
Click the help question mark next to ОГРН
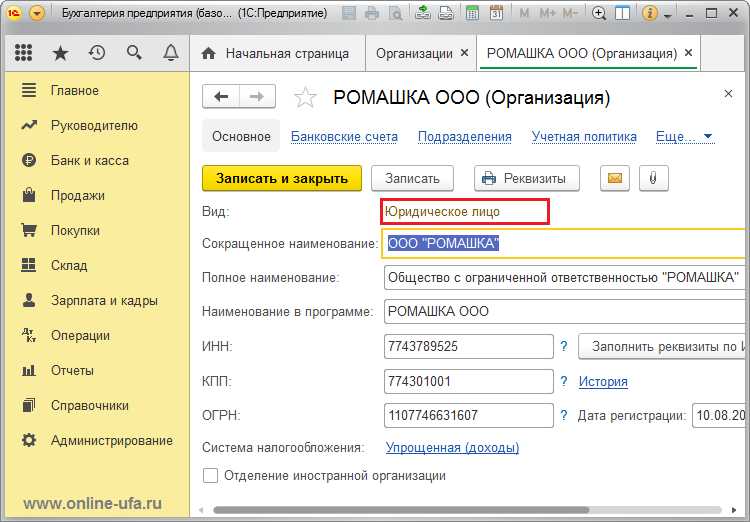(564, 415)
